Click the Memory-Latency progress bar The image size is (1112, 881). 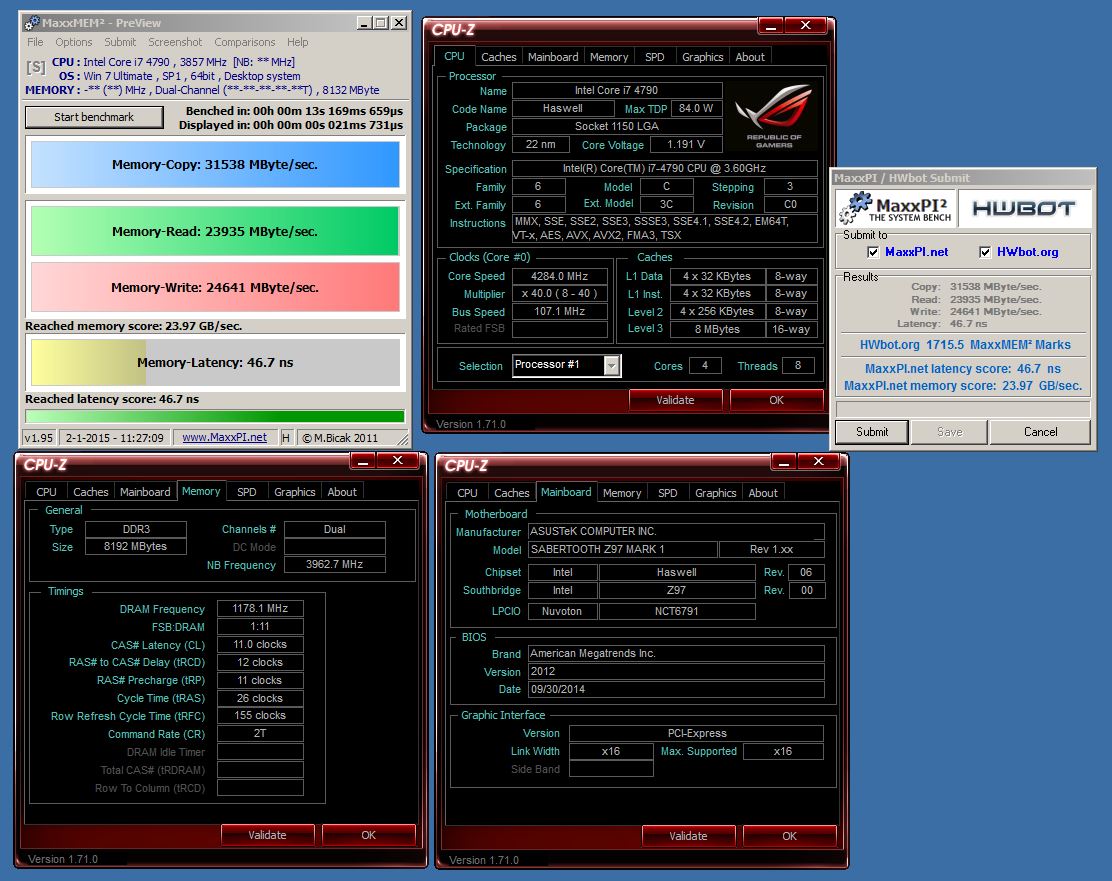click(x=215, y=362)
